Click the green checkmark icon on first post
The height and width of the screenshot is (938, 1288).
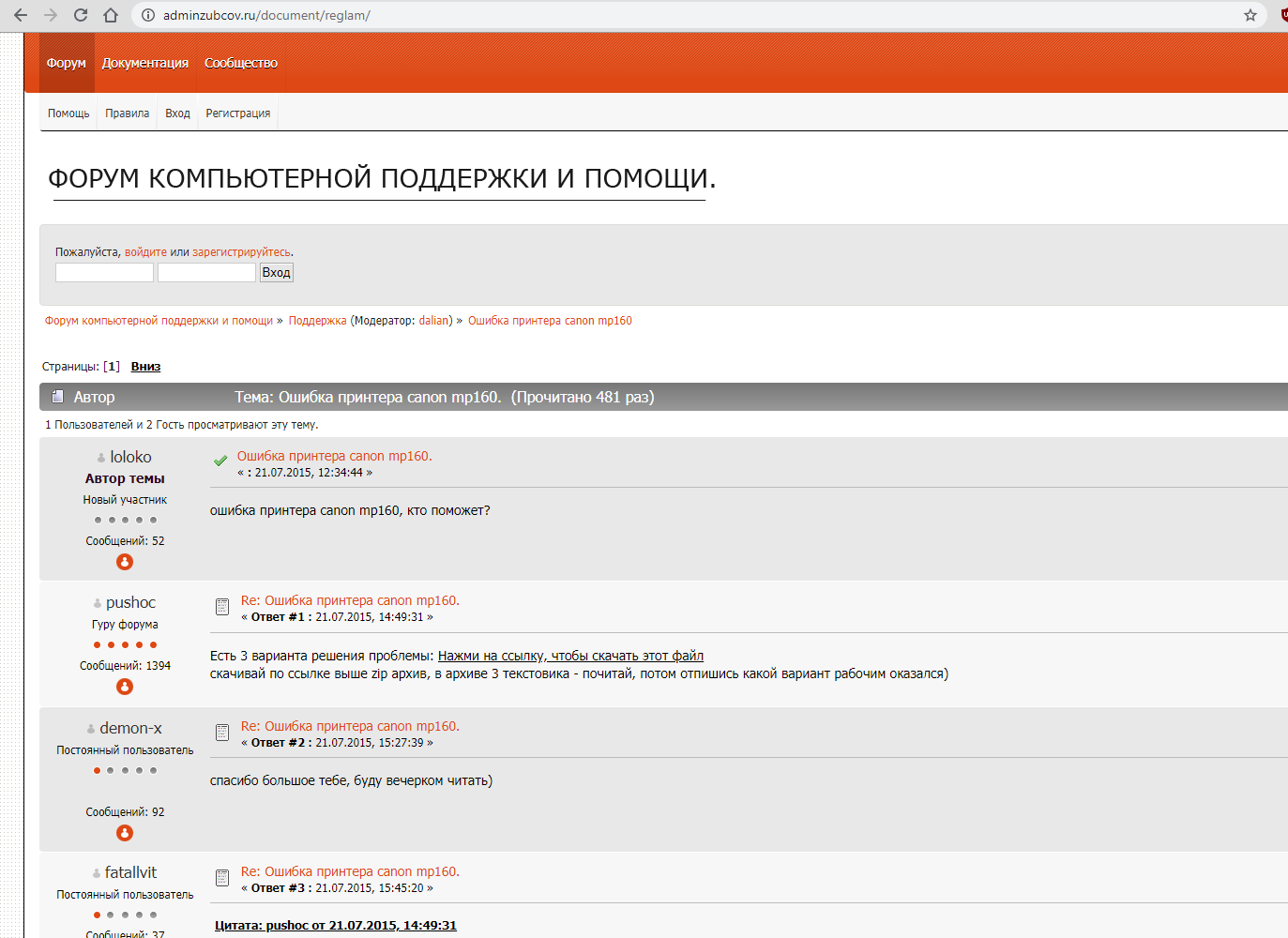(220, 461)
